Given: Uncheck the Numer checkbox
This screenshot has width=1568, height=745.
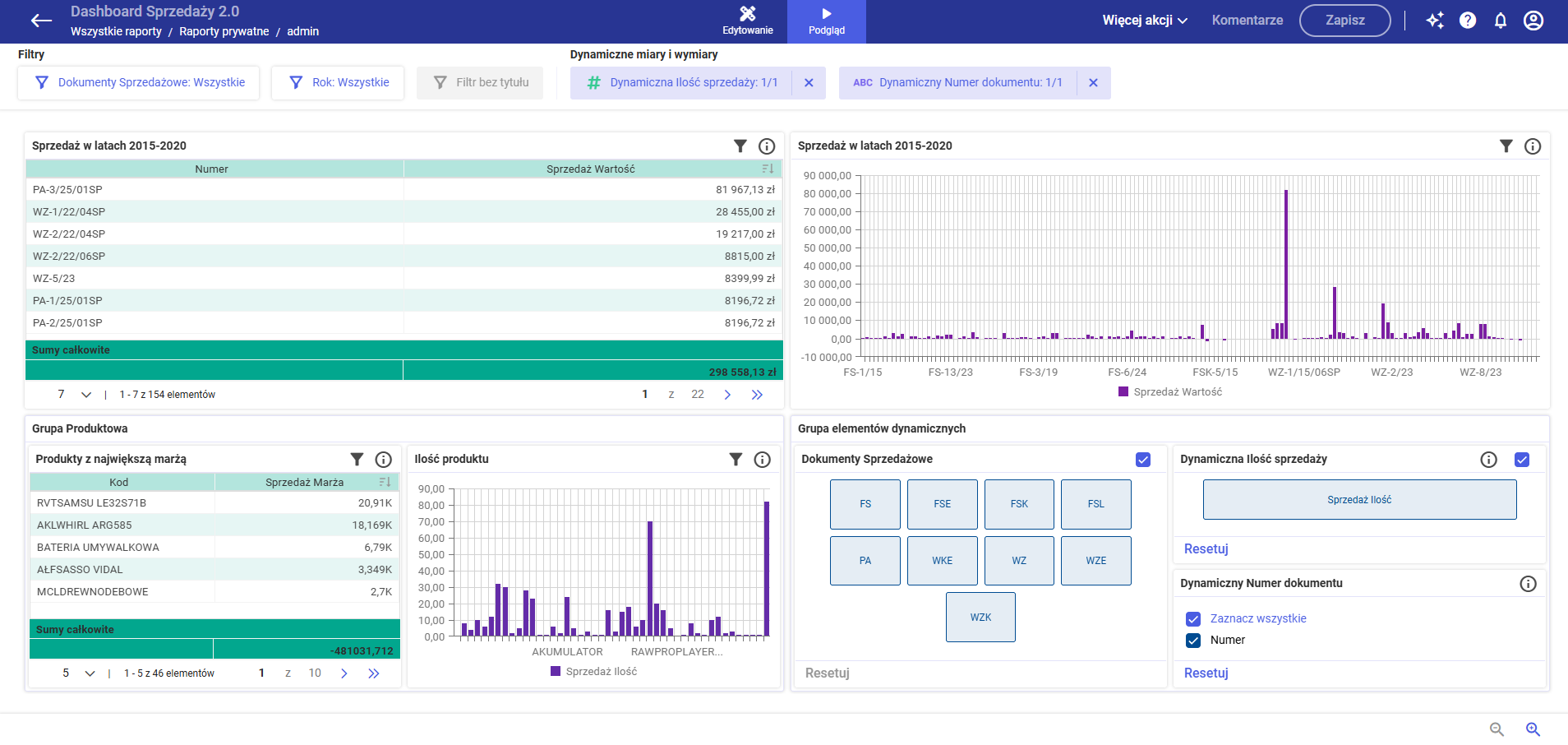Looking at the screenshot, I should coord(1193,641).
